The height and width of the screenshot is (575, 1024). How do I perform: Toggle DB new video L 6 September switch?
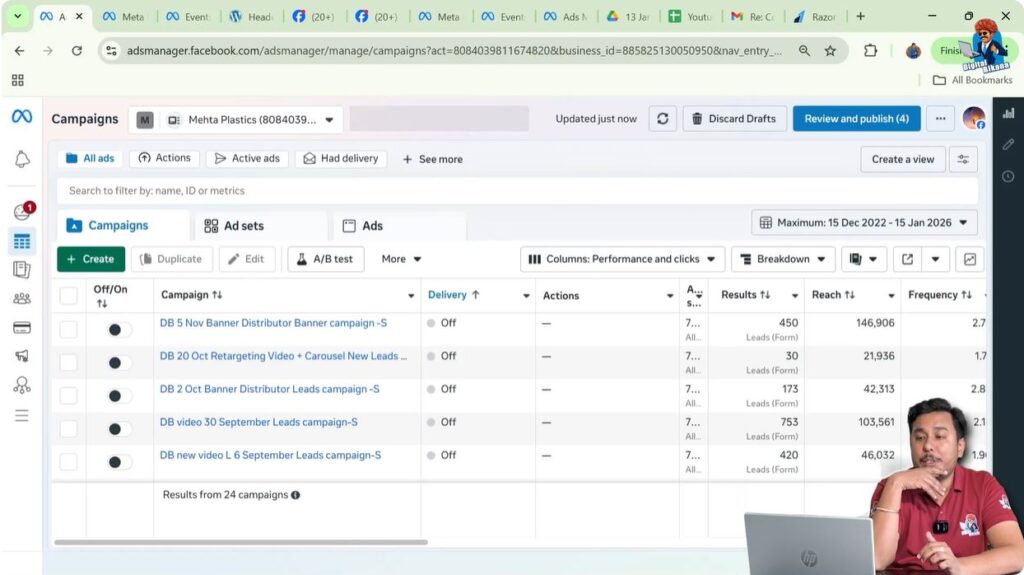pos(118,462)
